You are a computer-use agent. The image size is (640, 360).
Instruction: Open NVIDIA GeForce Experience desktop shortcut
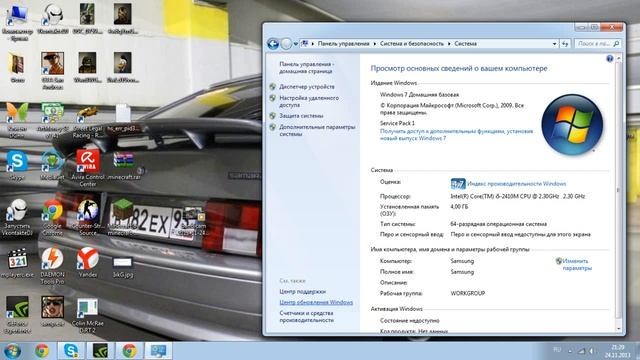point(17,314)
